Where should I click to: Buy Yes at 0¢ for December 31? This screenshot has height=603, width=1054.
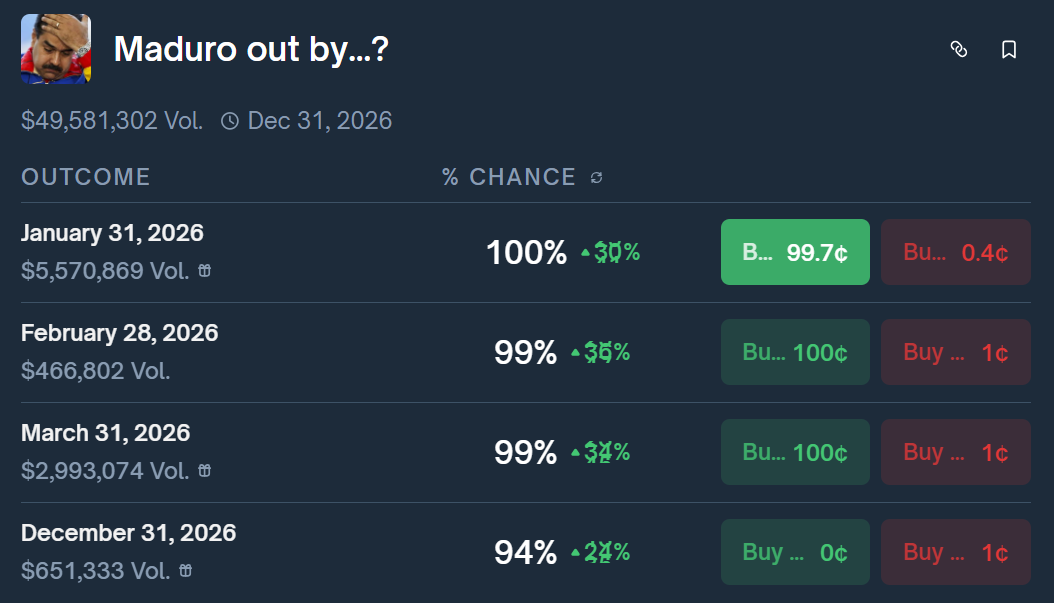point(795,552)
